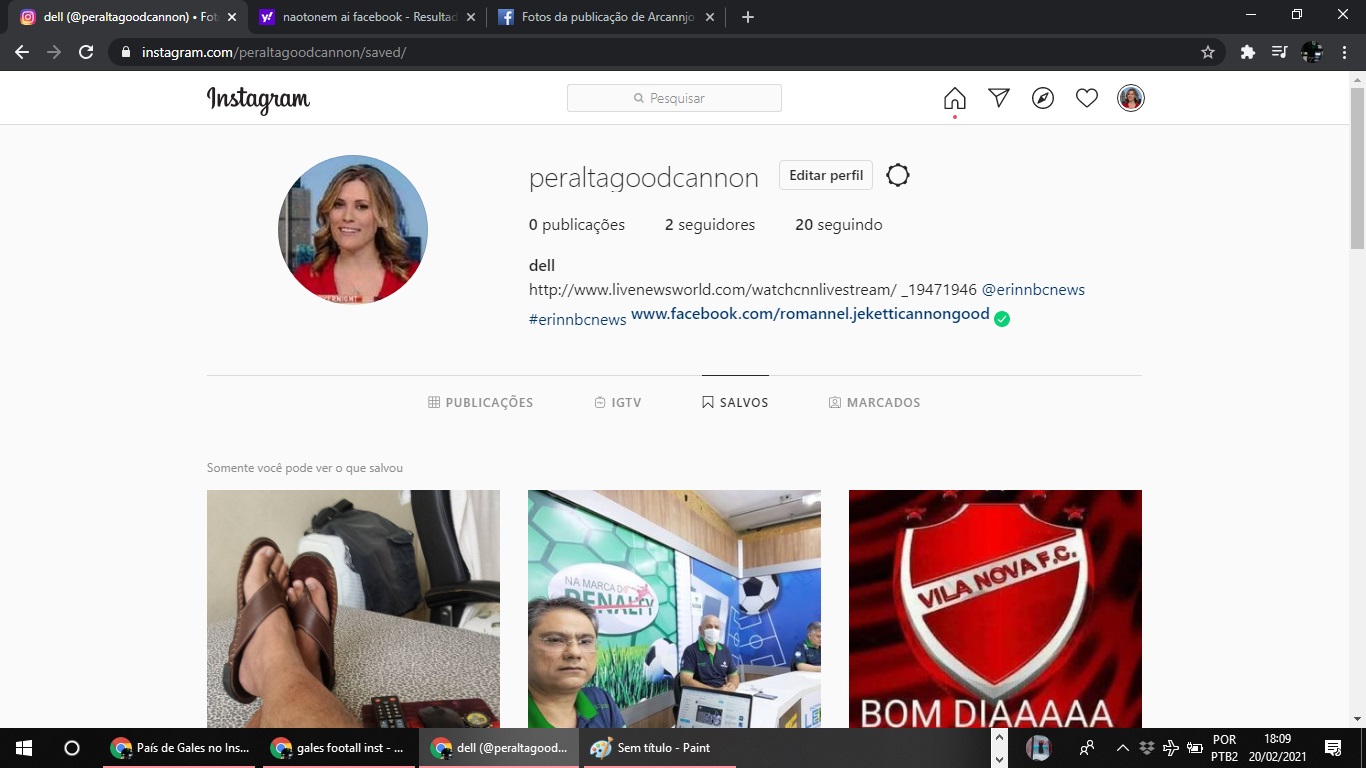This screenshot has width=1366, height=768.
Task: Click the peraltagoodcannon username heading
Action: click(x=644, y=178)
